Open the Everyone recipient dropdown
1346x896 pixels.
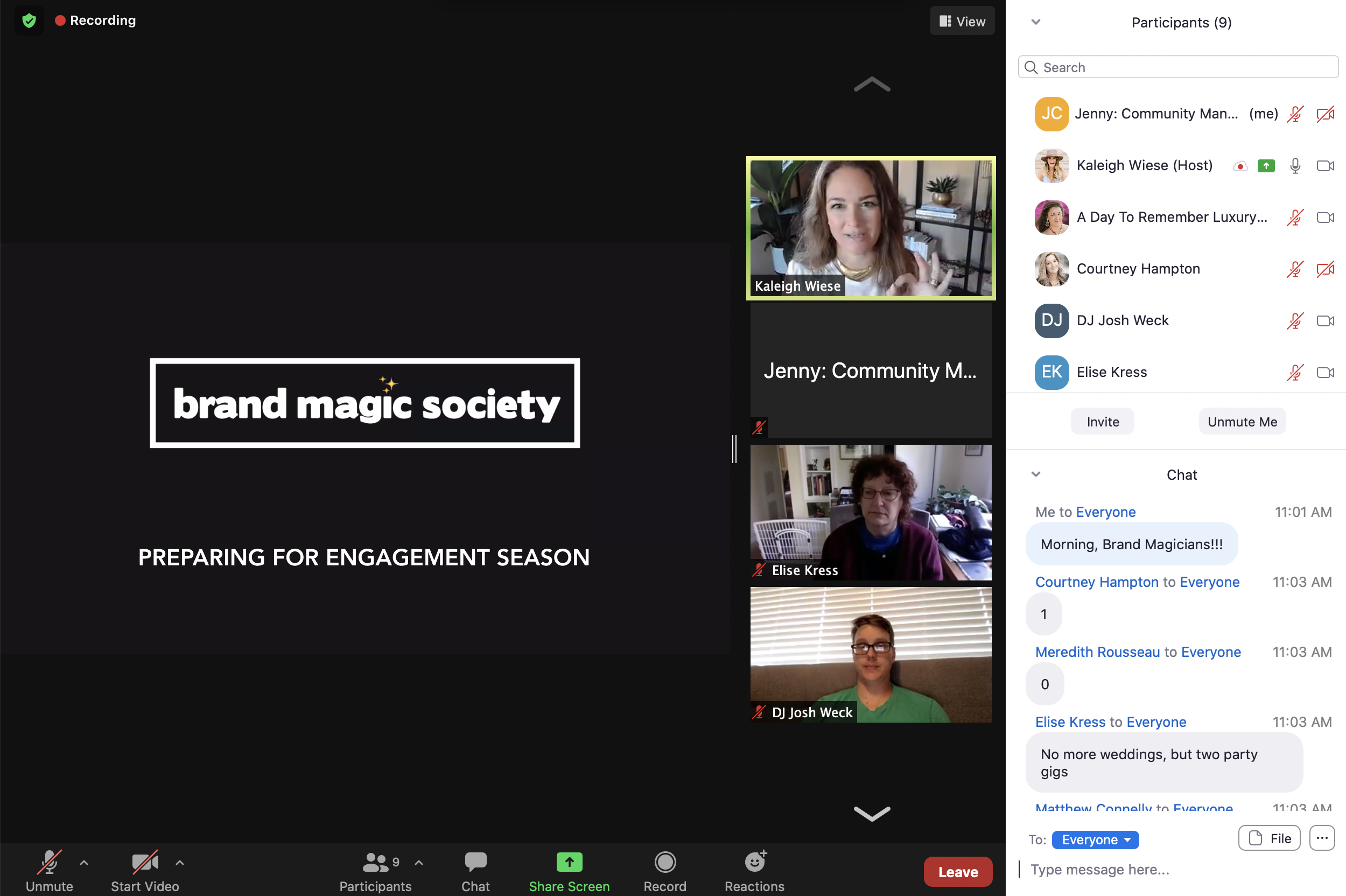tap(1095, 839)
